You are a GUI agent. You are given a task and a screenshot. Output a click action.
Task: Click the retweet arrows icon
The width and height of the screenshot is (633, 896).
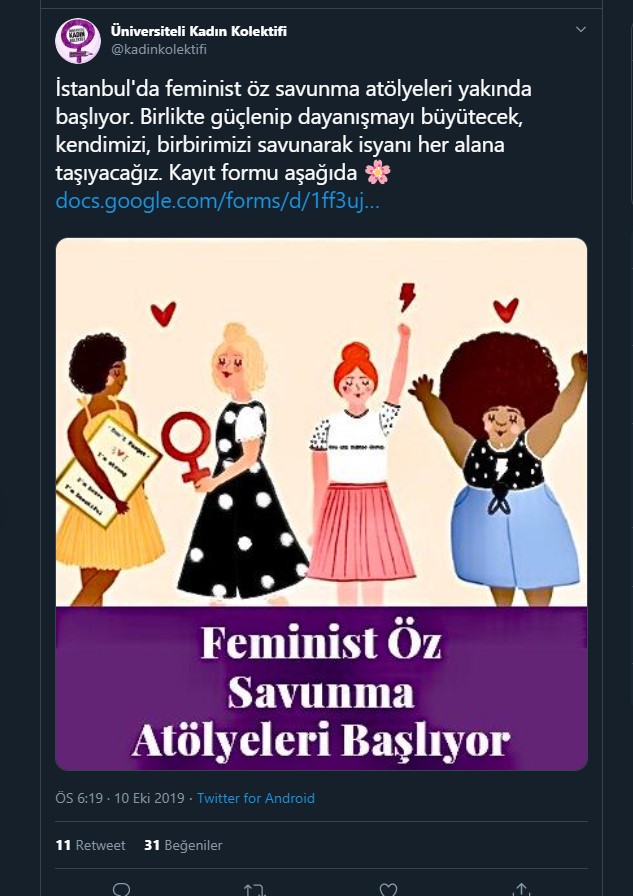pos(255,890)
